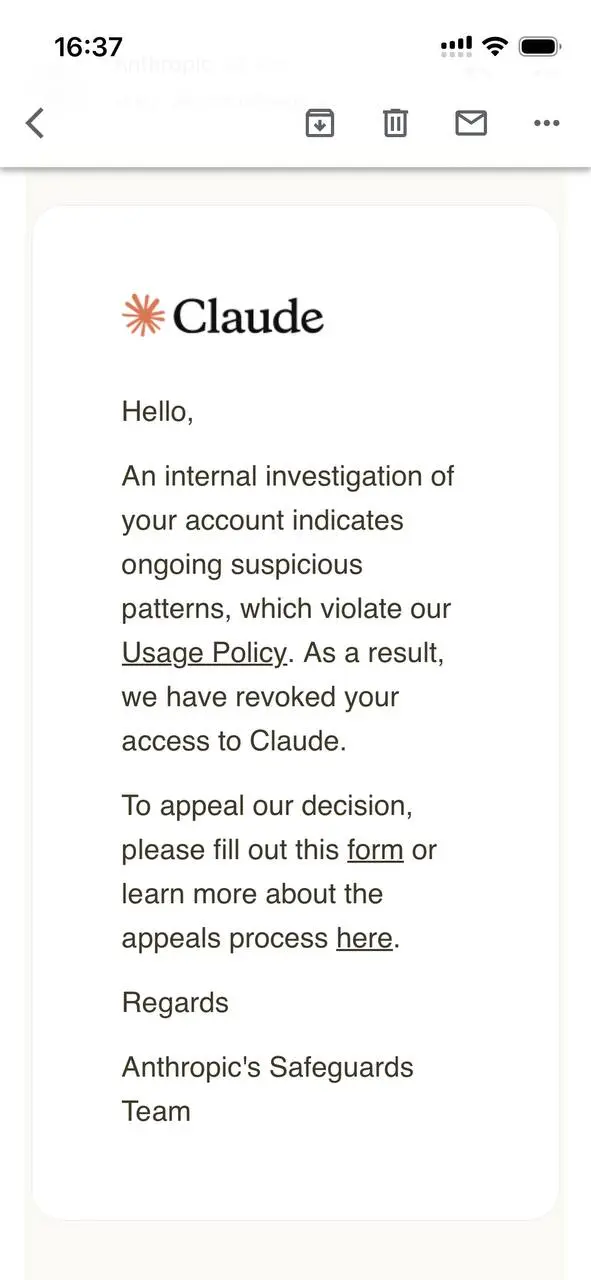The height and width of the screenshot is (1280, 591).
Task: Tap the Claude wordmark text
Action: click(248, 316)
